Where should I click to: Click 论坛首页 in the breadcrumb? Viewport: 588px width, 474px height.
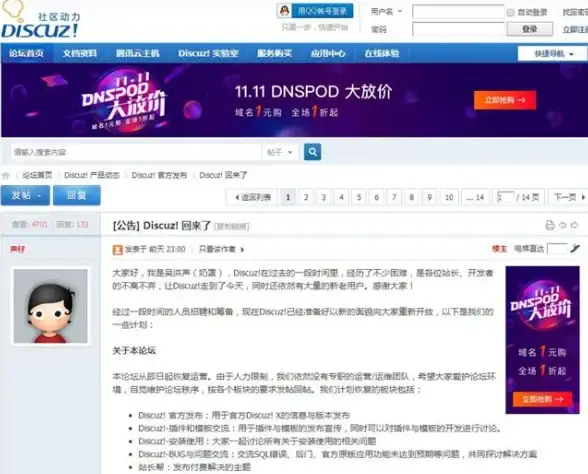pyautogui.click(x=37, y=175)
